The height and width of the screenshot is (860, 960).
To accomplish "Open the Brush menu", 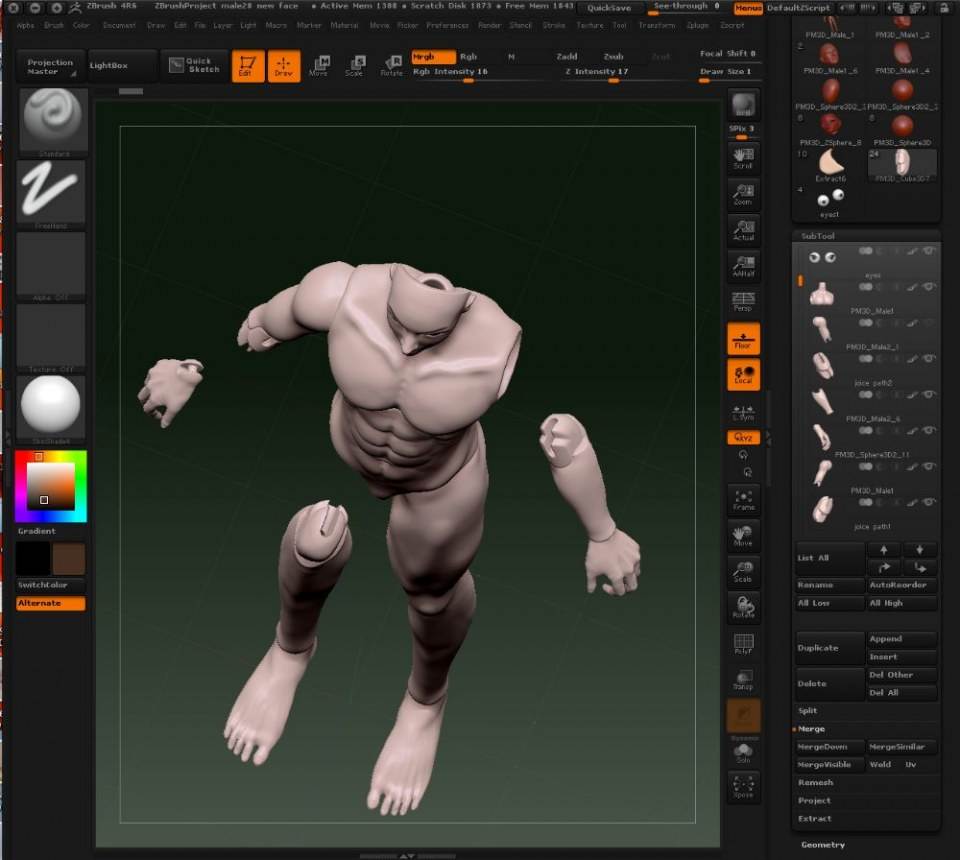I will [x=54, y=26].
